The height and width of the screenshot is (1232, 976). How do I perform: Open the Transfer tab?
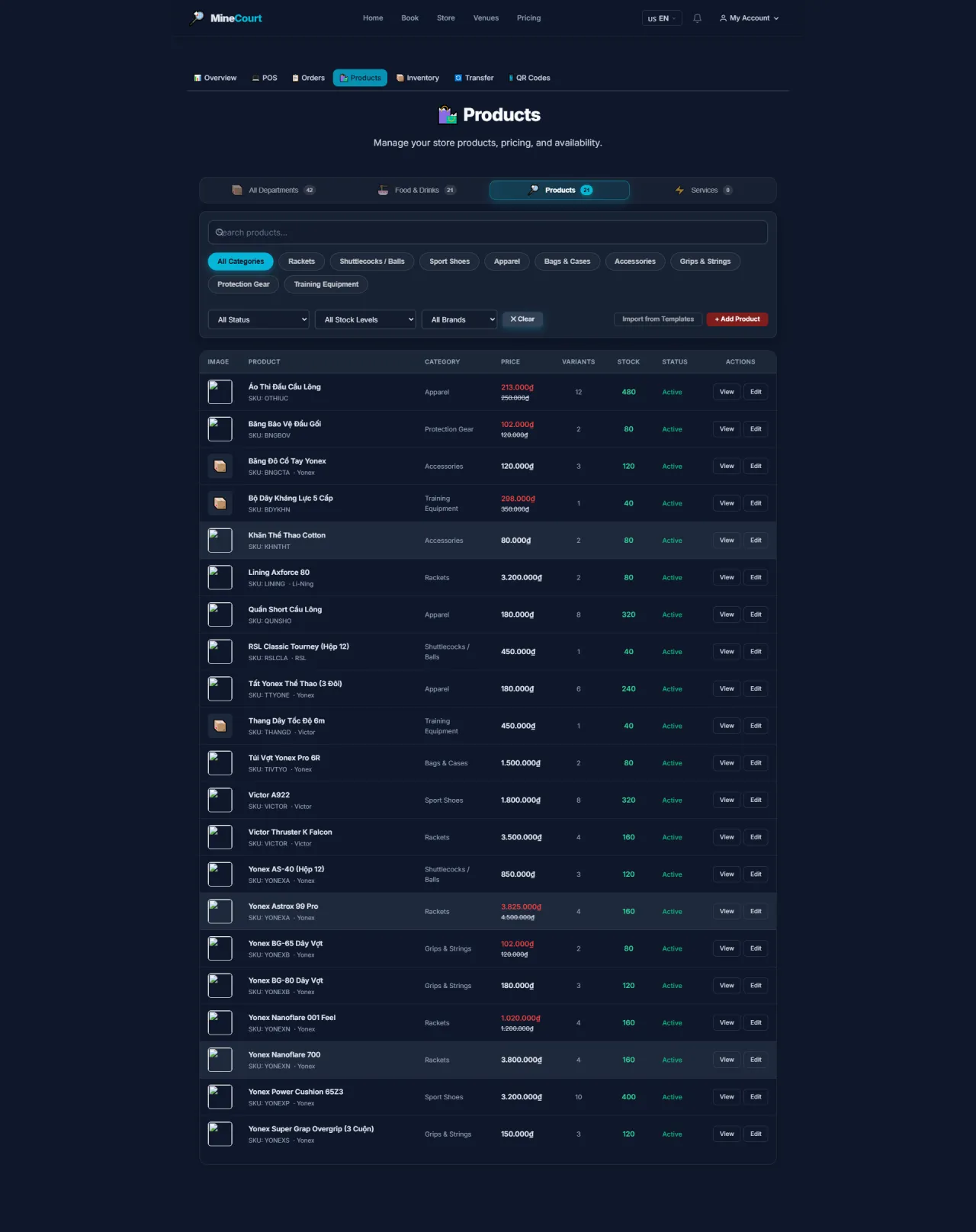pos(474,78)
